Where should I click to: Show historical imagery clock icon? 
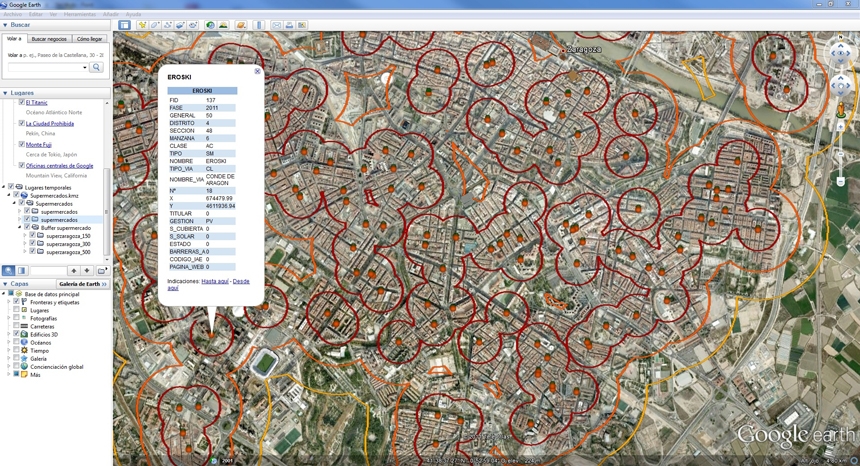[210, 25]
